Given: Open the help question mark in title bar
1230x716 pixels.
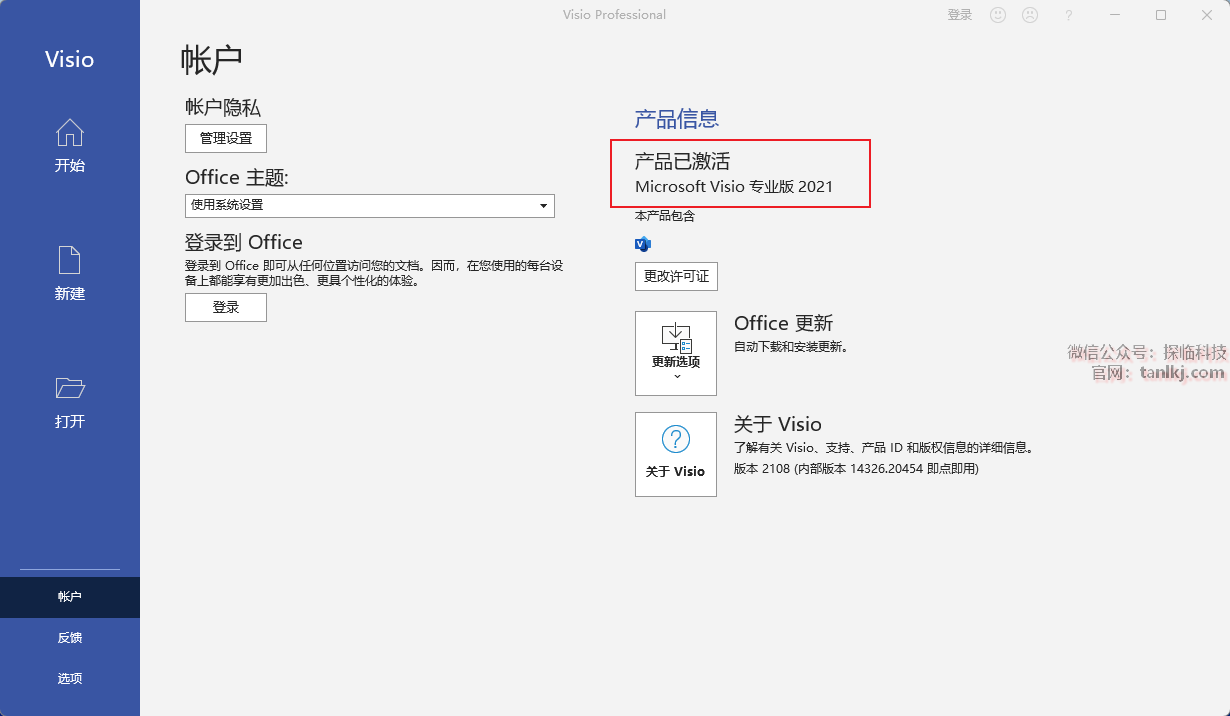Looking at the screenshot, I should coord(1069,15).
